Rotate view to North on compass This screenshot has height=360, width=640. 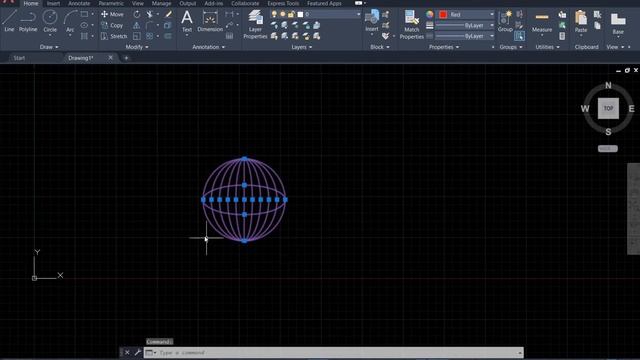coord(608,85)
